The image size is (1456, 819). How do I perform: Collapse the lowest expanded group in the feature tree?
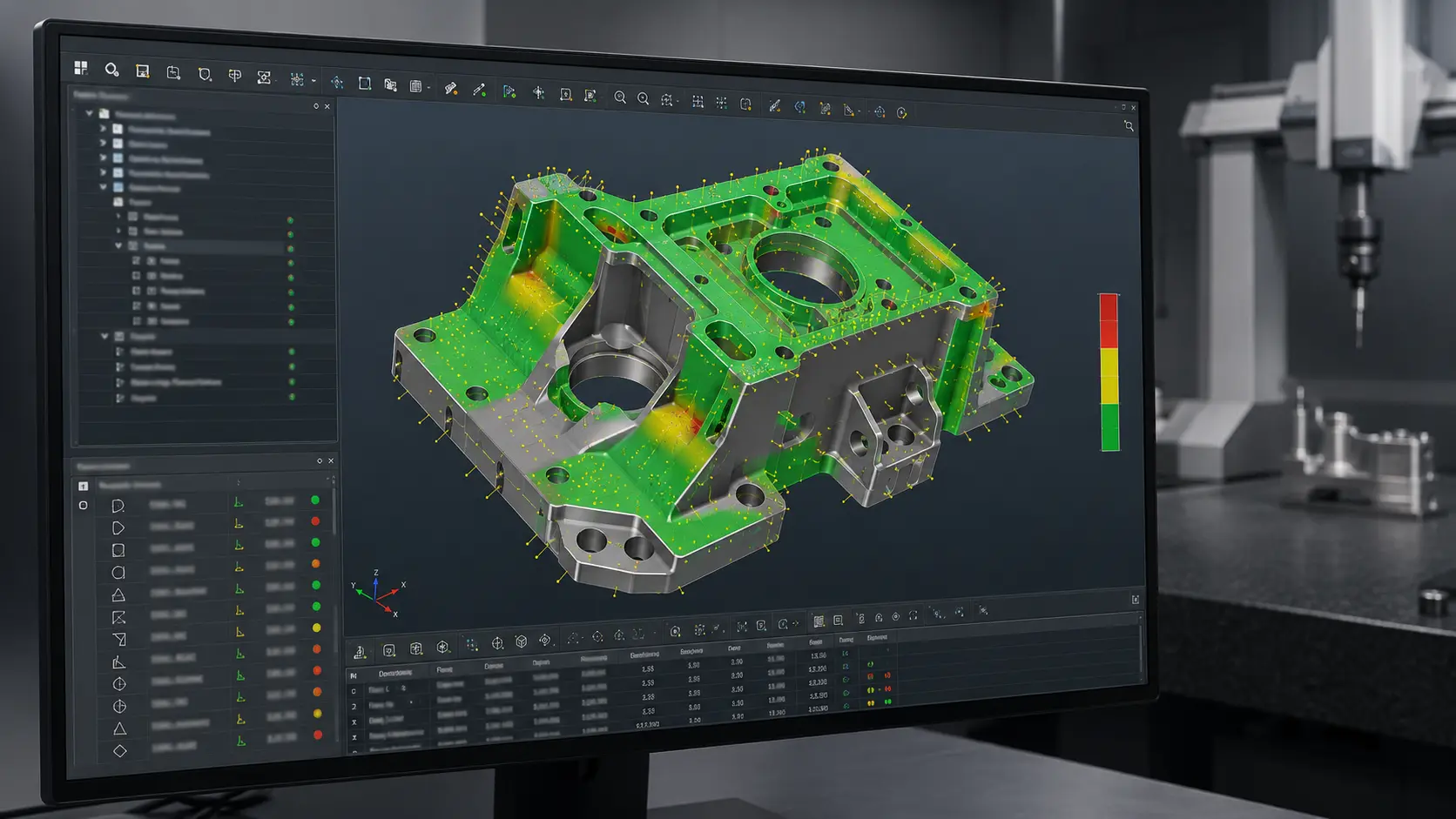(x=104, y=336)
